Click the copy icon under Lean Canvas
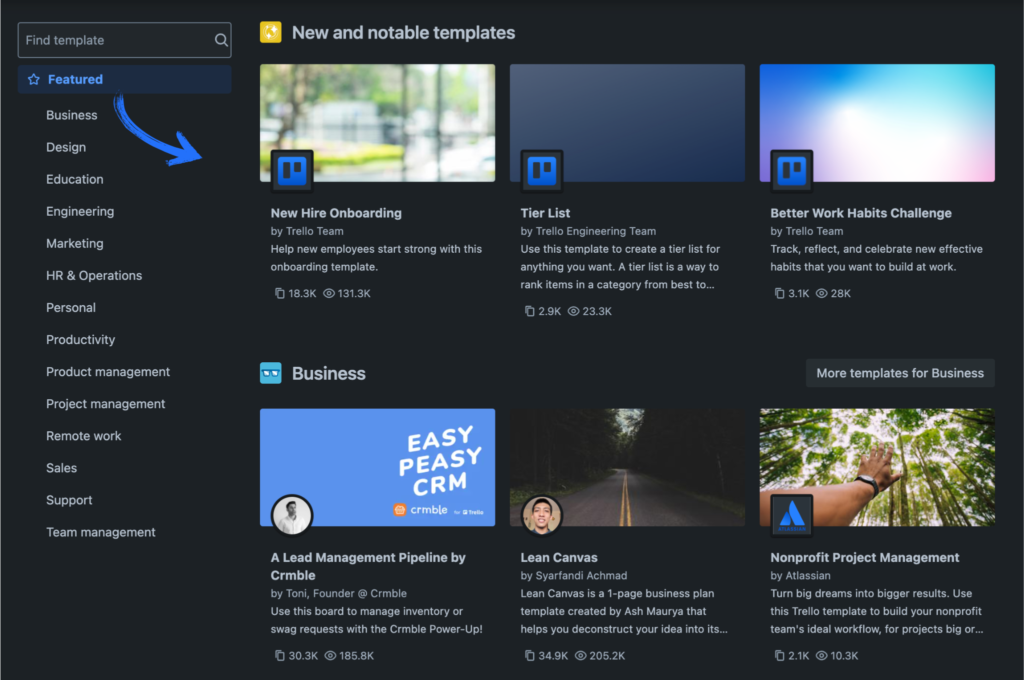 [x=530, y=655]
